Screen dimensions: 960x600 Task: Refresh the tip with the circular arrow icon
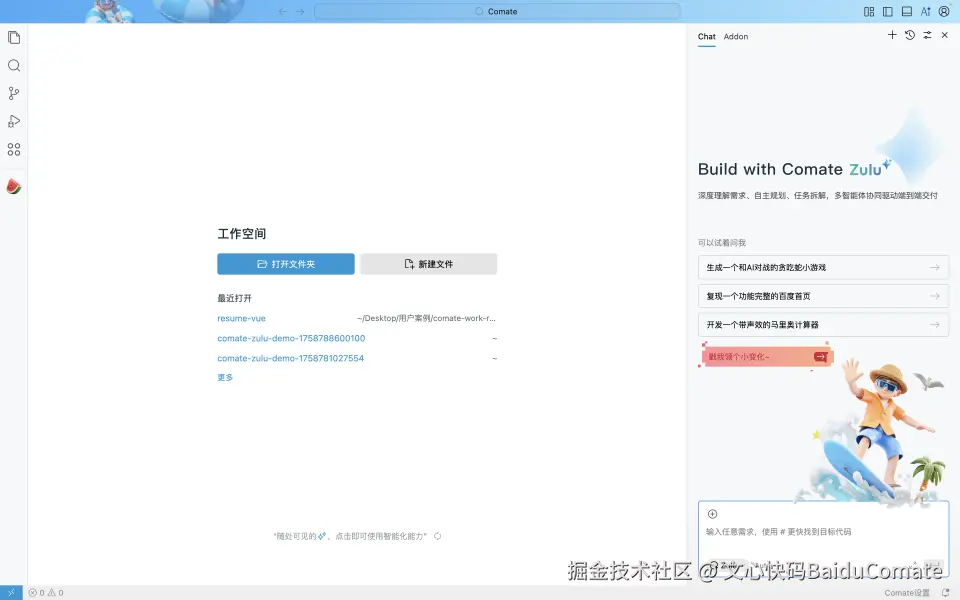(438, 536)
